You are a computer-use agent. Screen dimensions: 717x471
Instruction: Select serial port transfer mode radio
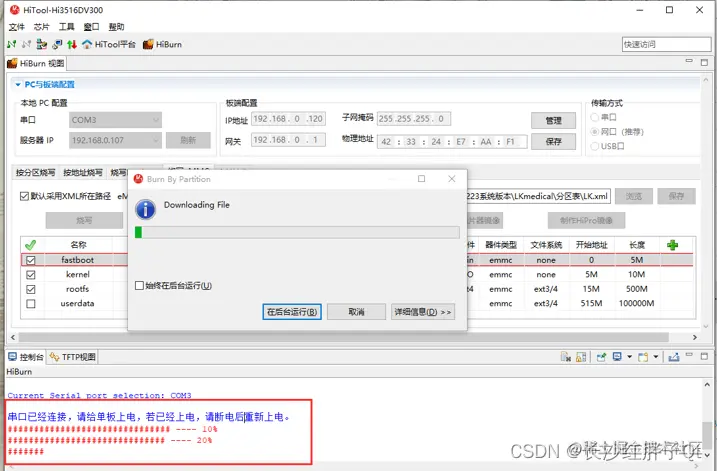click(x=594, y=118)
